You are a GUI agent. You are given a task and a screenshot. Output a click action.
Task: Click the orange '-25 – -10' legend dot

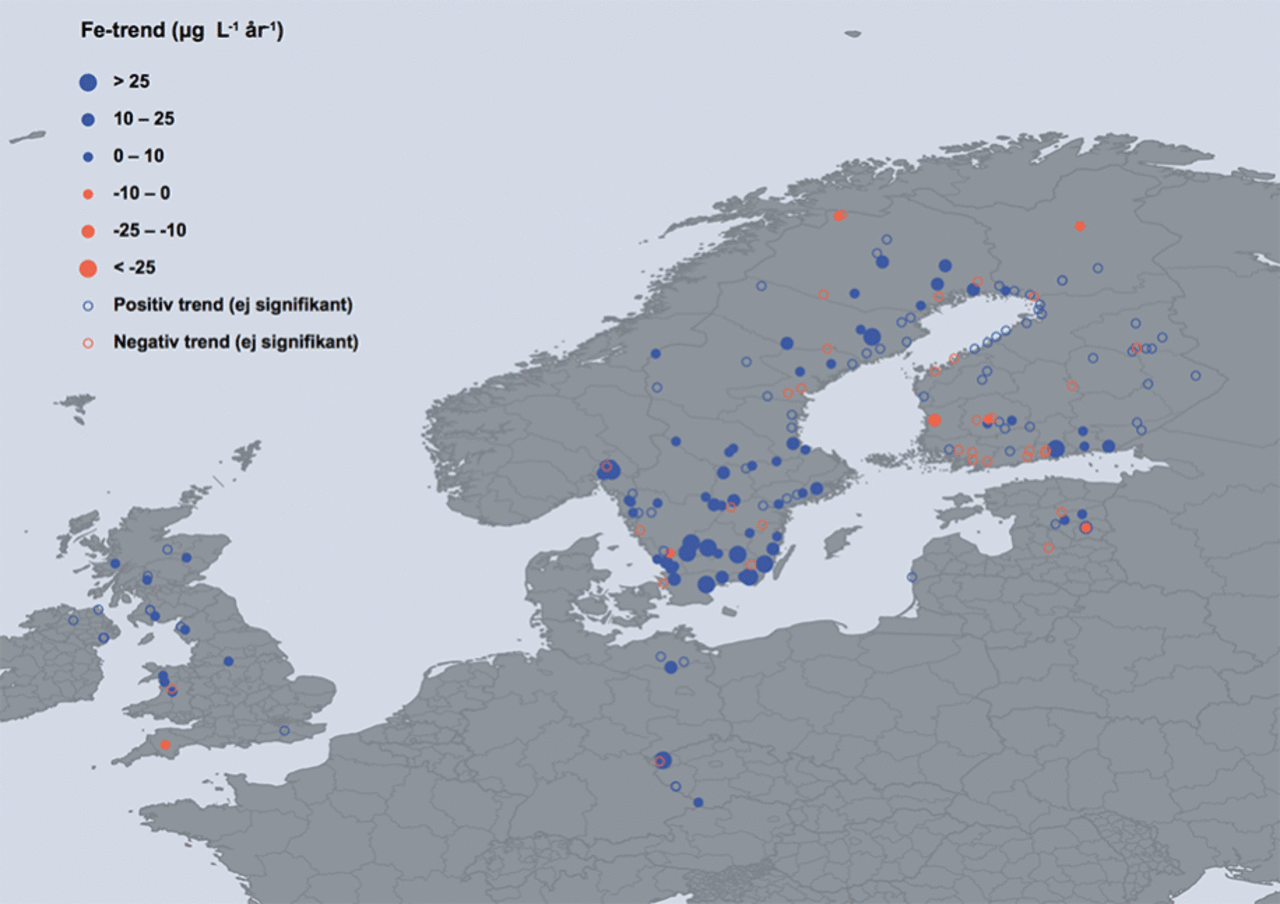(x=88, y=231)
